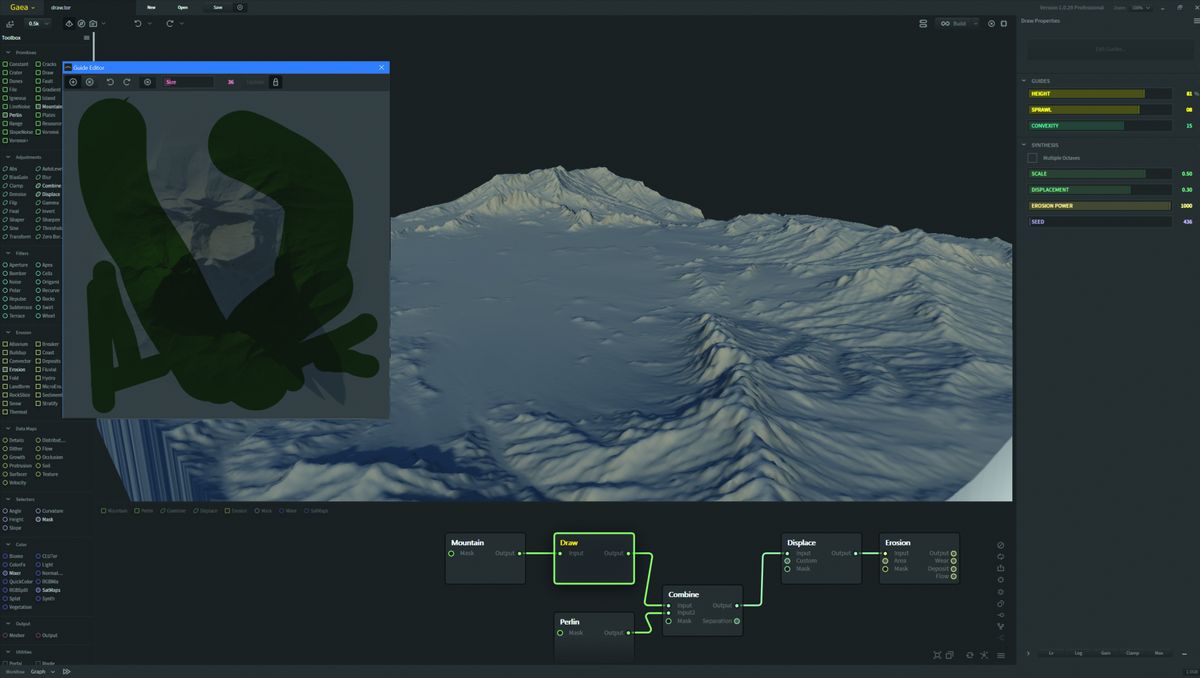Click the camera icon in the viewport toolbar
This screenshot has width=1200, height=678.
coord(93,23)
